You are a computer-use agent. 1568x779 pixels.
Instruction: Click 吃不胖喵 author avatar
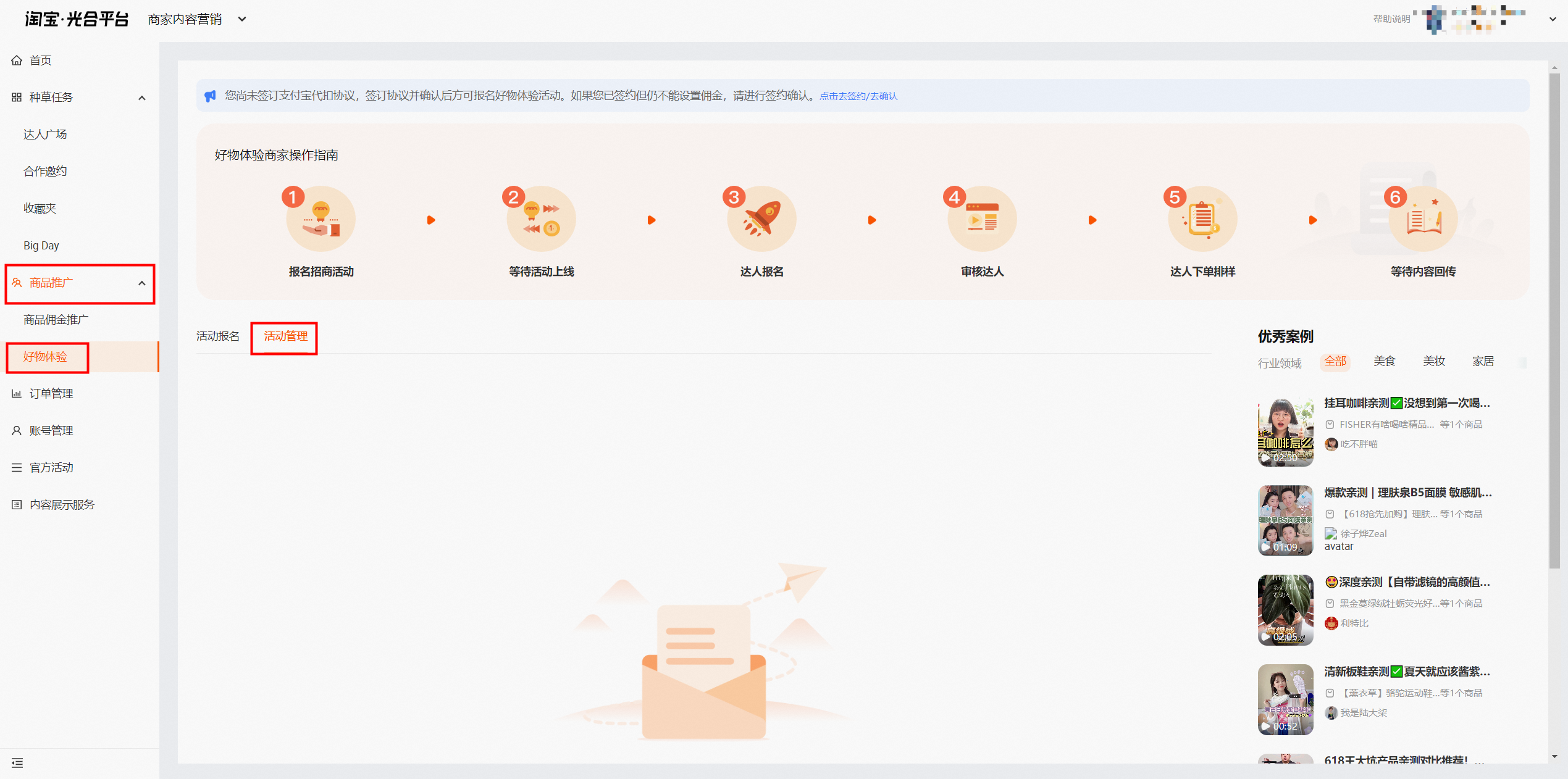1331,444
